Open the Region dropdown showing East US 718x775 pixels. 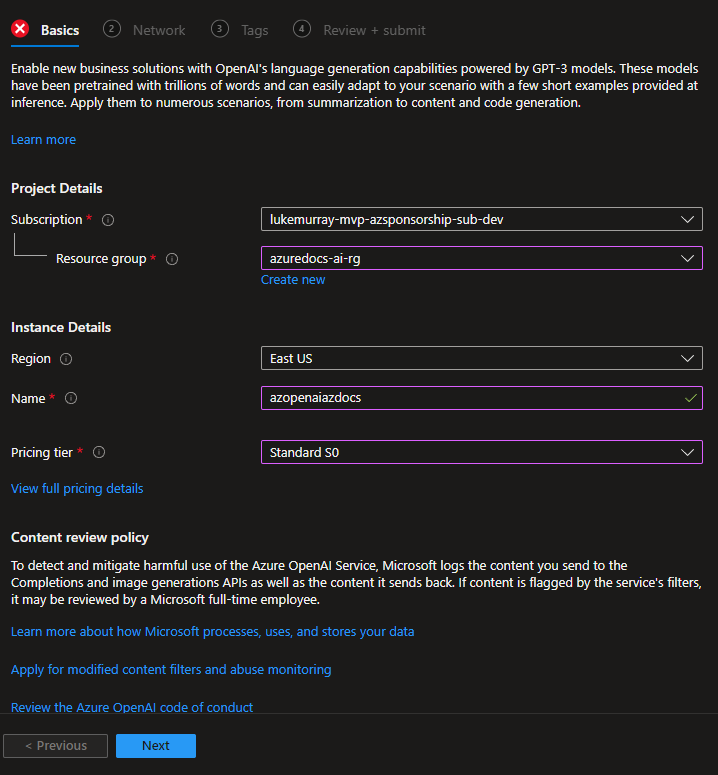[x=482, y=358]
